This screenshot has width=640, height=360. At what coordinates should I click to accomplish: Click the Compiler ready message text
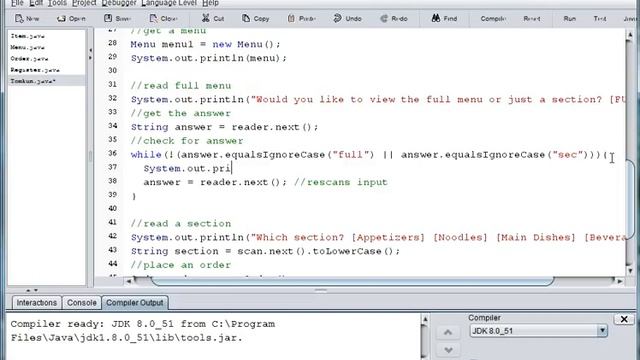[x=143, y=331]
